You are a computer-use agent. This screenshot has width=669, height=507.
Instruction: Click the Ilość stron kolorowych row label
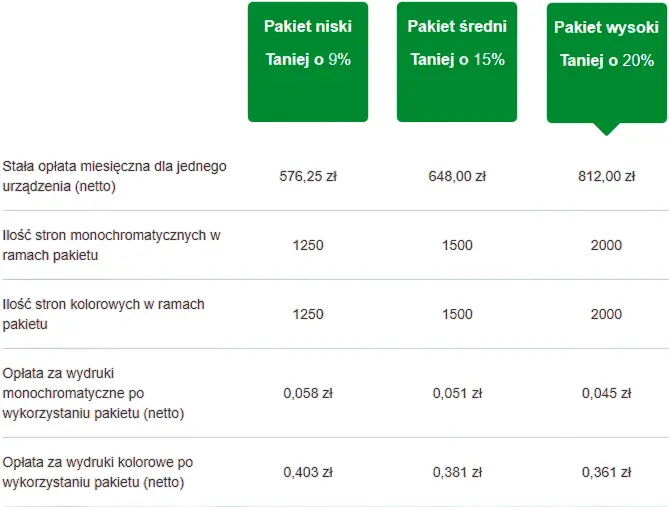click(x=104, y=314)
